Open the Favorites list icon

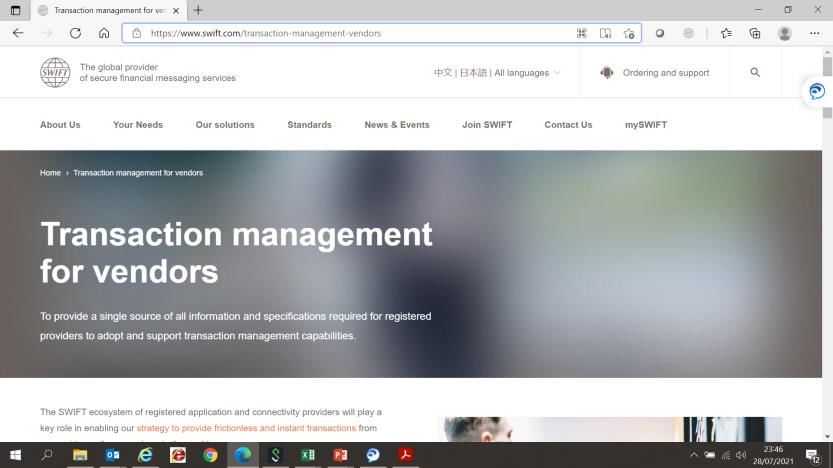(726, 33)
